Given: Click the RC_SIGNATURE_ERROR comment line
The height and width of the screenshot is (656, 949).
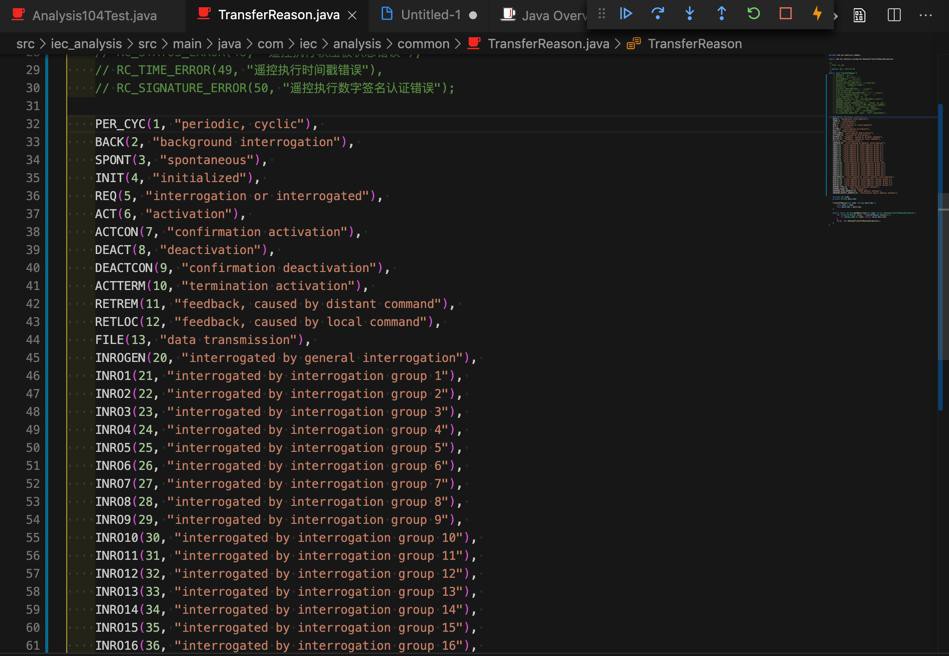Looking at the screenshot, I should click(x=275, y=88).
